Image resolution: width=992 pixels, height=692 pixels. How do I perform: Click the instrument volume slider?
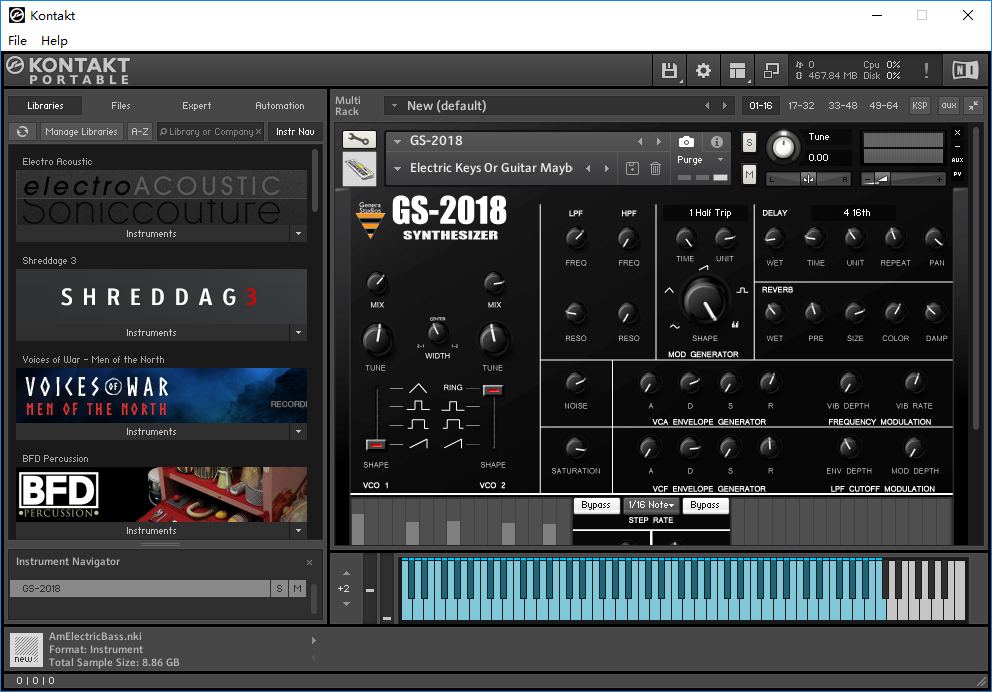point(903,180)
